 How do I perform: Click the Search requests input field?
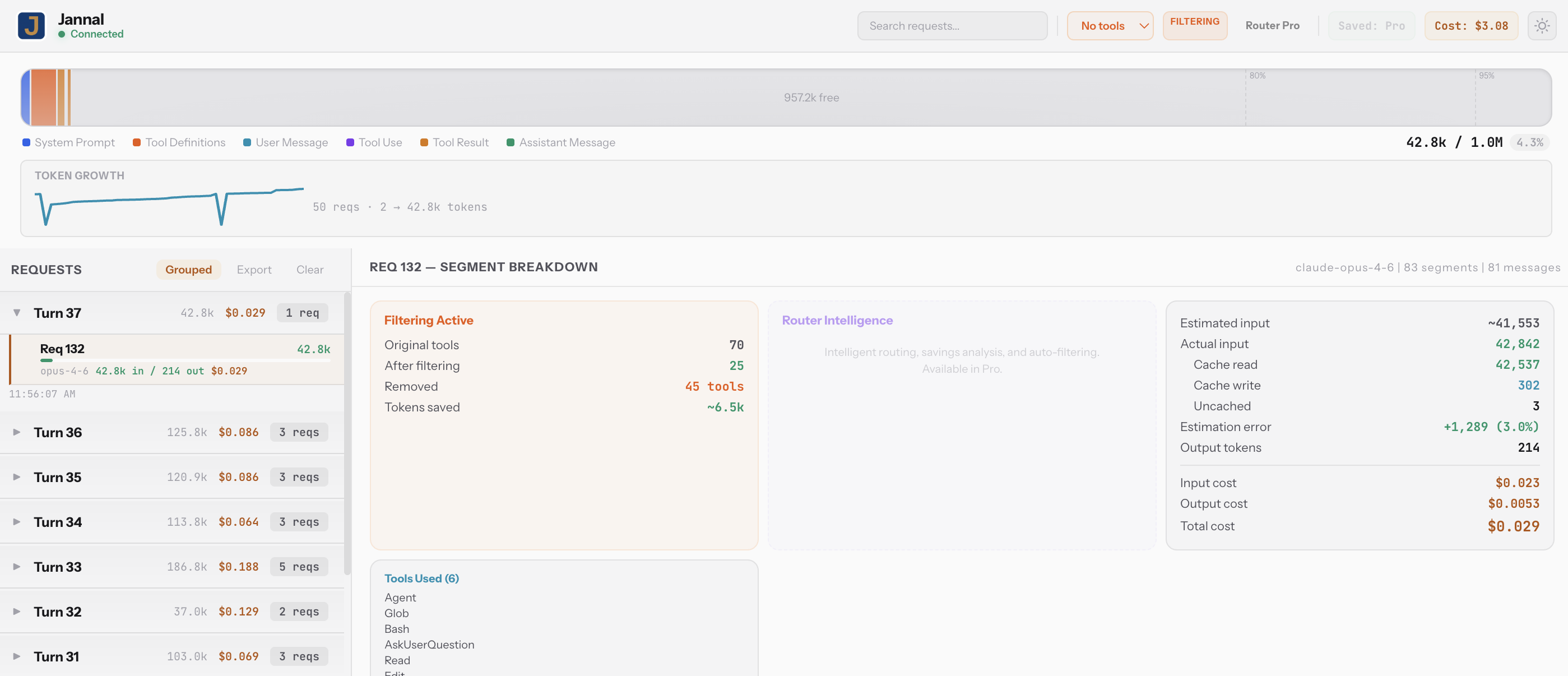tap(952, 26)
